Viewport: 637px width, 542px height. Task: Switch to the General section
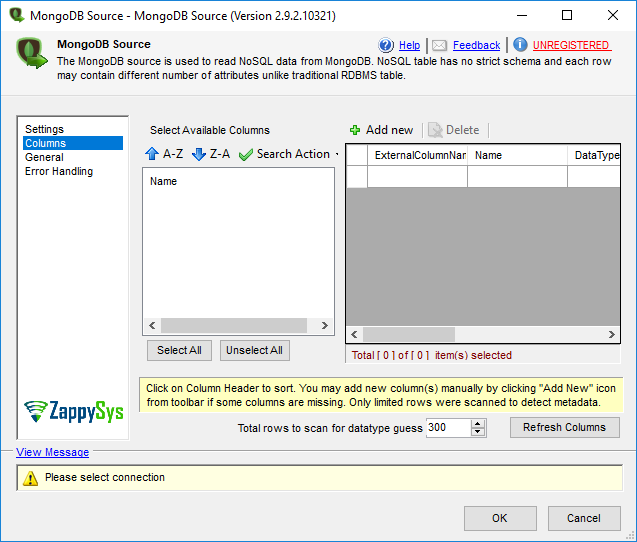click(44, 157)
